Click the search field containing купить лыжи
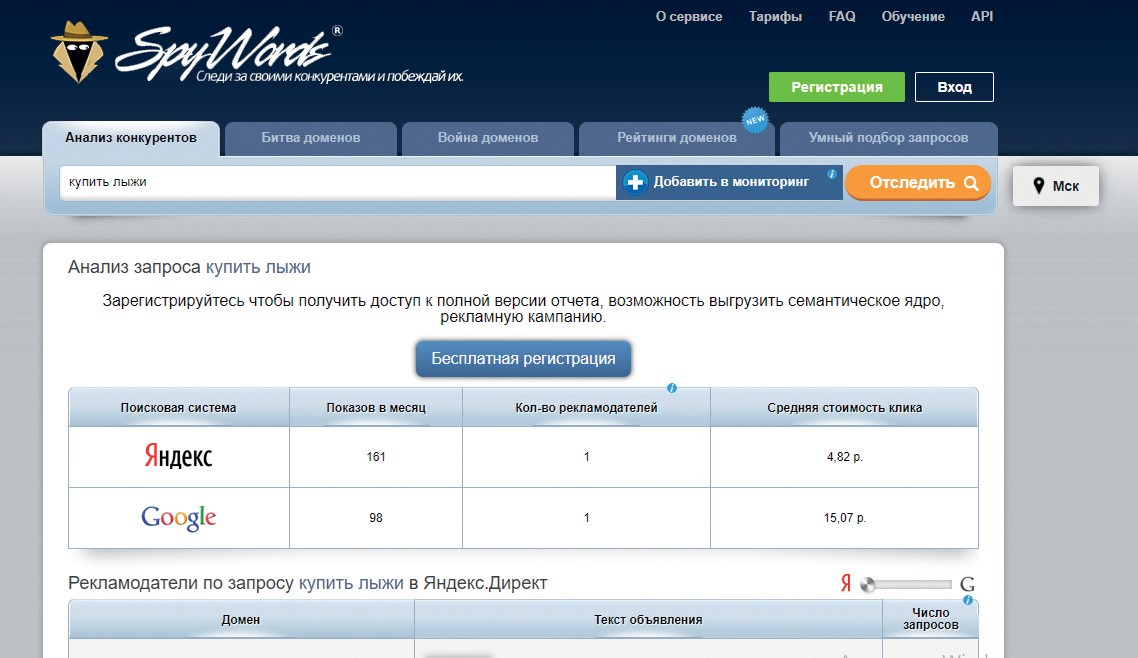Screen dimensions: 1138x658 pos(337,182)
